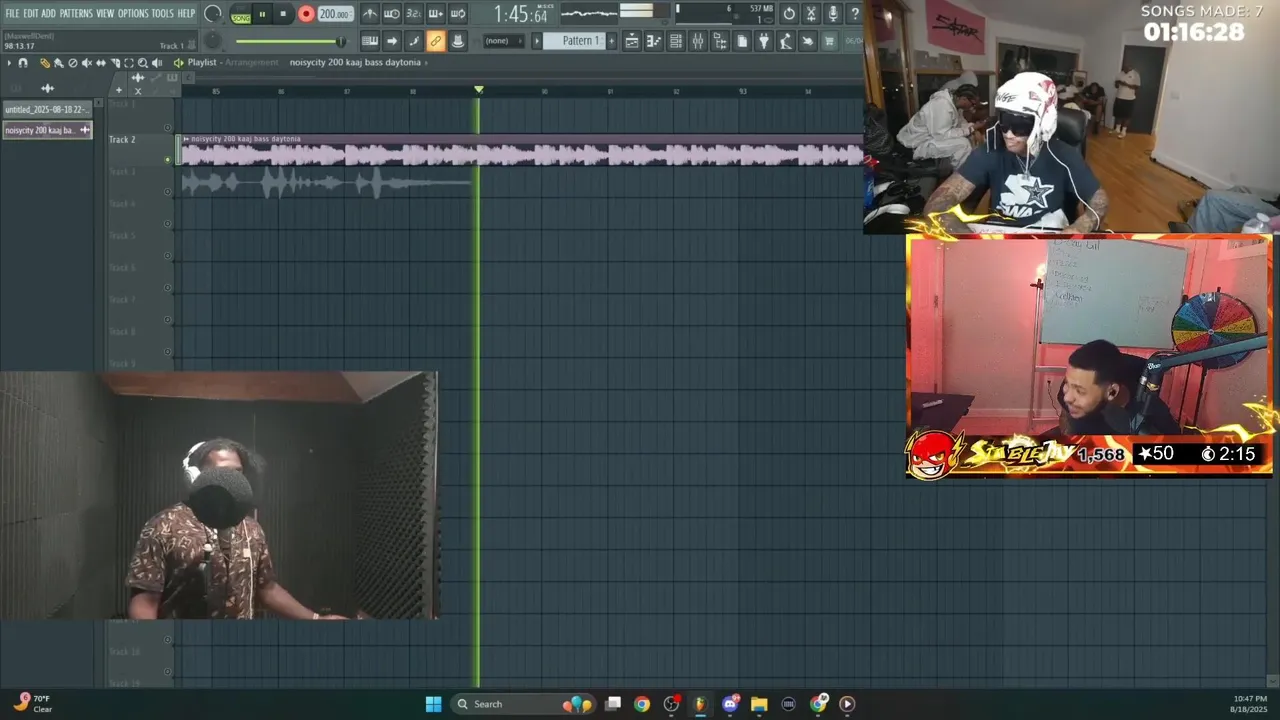
Task: Open the noisycity audio clip menu arrow
Action: pyautogui.click(x=186, y=139)
